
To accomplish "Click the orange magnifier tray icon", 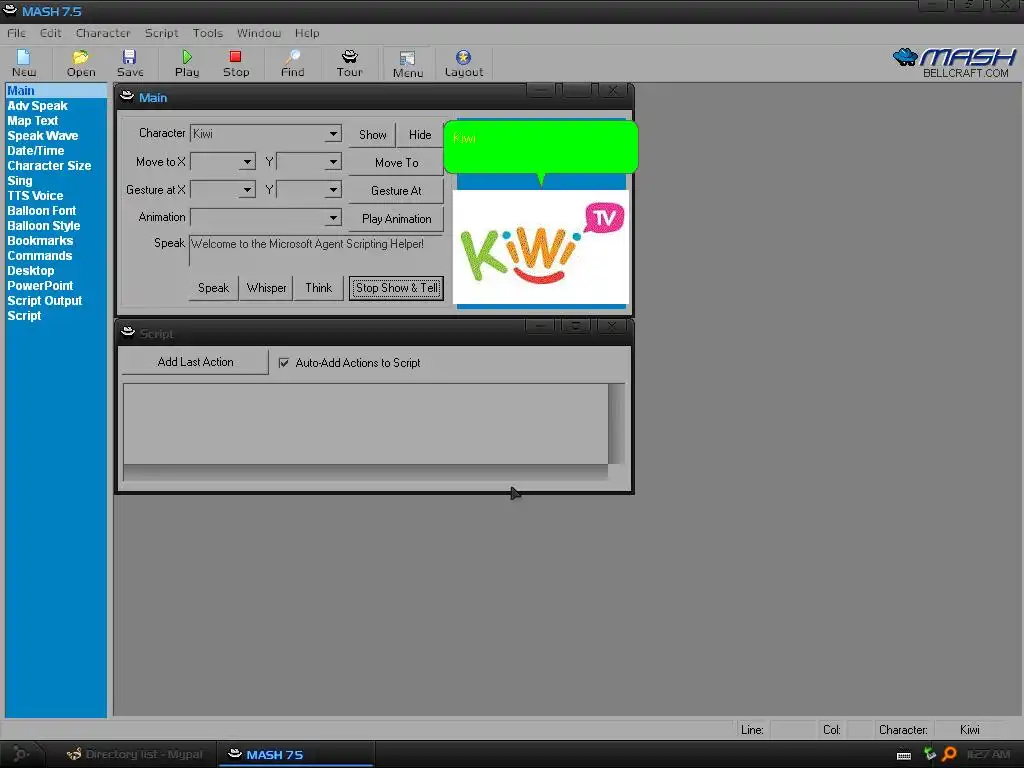I will [950, 754].
